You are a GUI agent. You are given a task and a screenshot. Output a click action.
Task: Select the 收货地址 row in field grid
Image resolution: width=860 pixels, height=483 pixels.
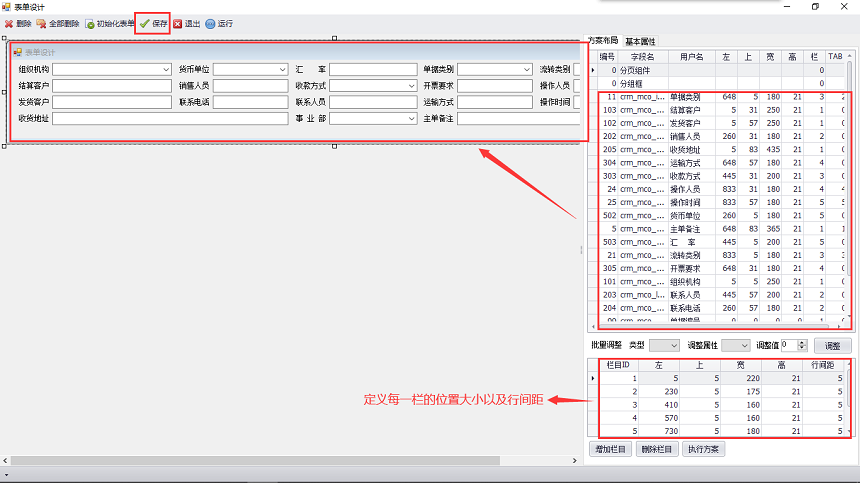coord(721,150)
